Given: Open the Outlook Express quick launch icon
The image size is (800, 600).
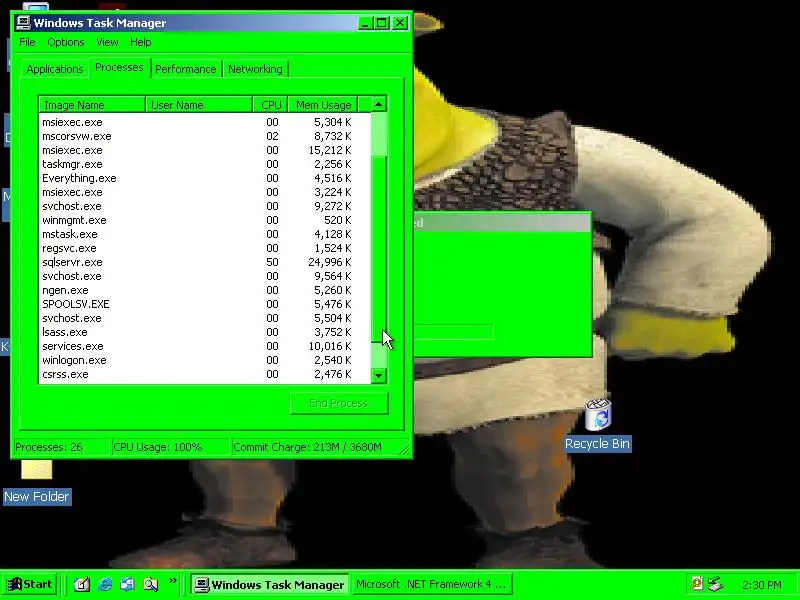Looking at the screenshot, I should 128,584.
